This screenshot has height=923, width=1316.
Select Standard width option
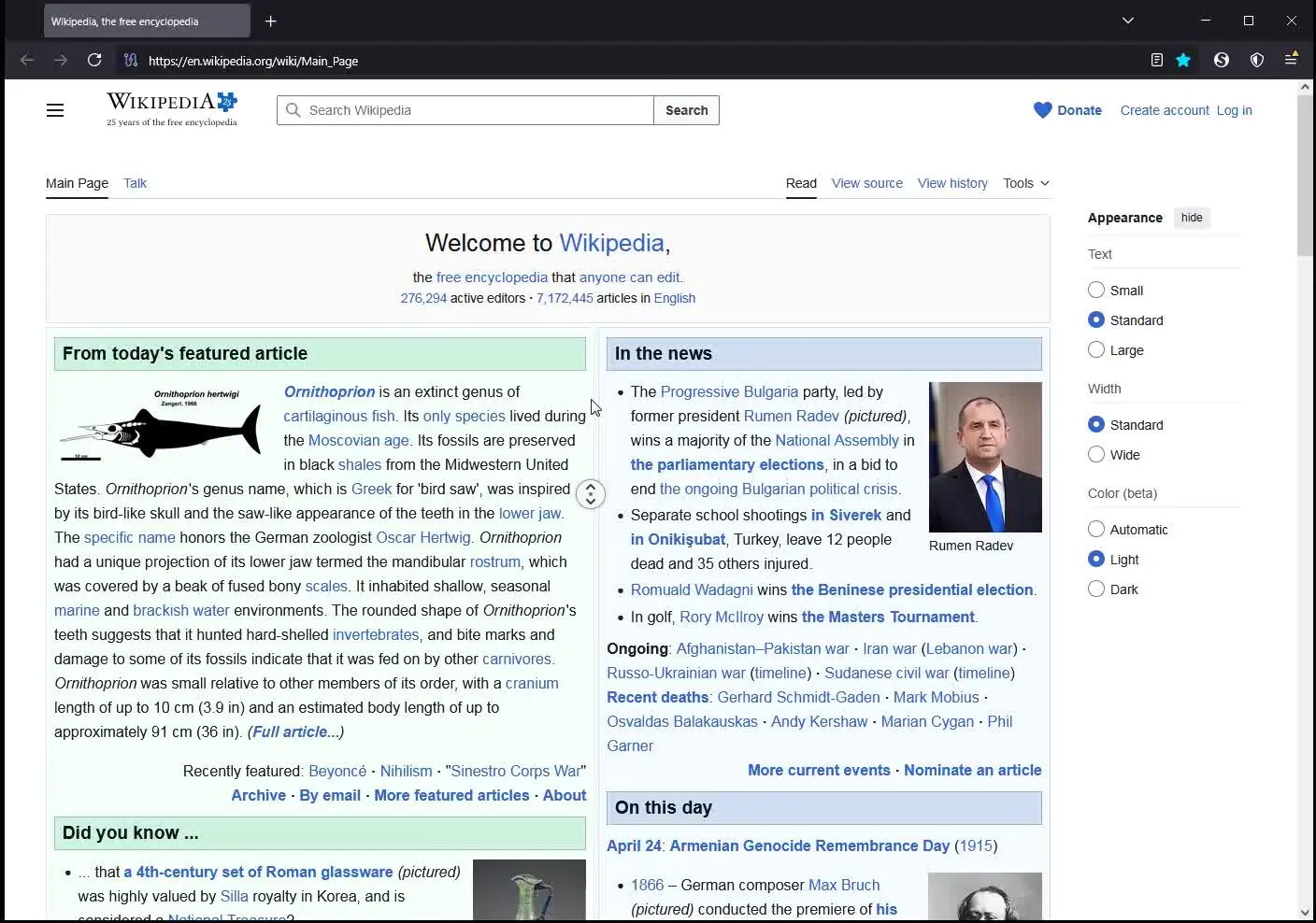[x=1096, y=425]
